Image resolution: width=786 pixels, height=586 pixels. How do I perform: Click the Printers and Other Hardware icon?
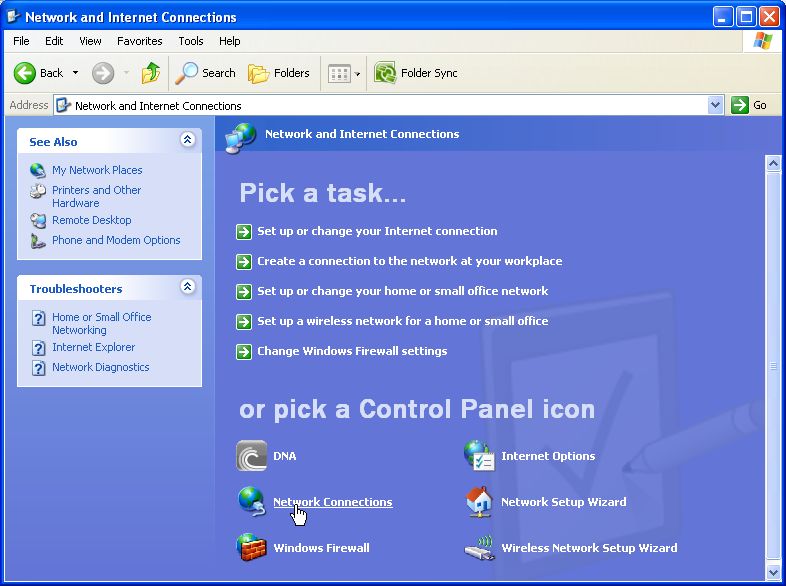pos(38,191)
